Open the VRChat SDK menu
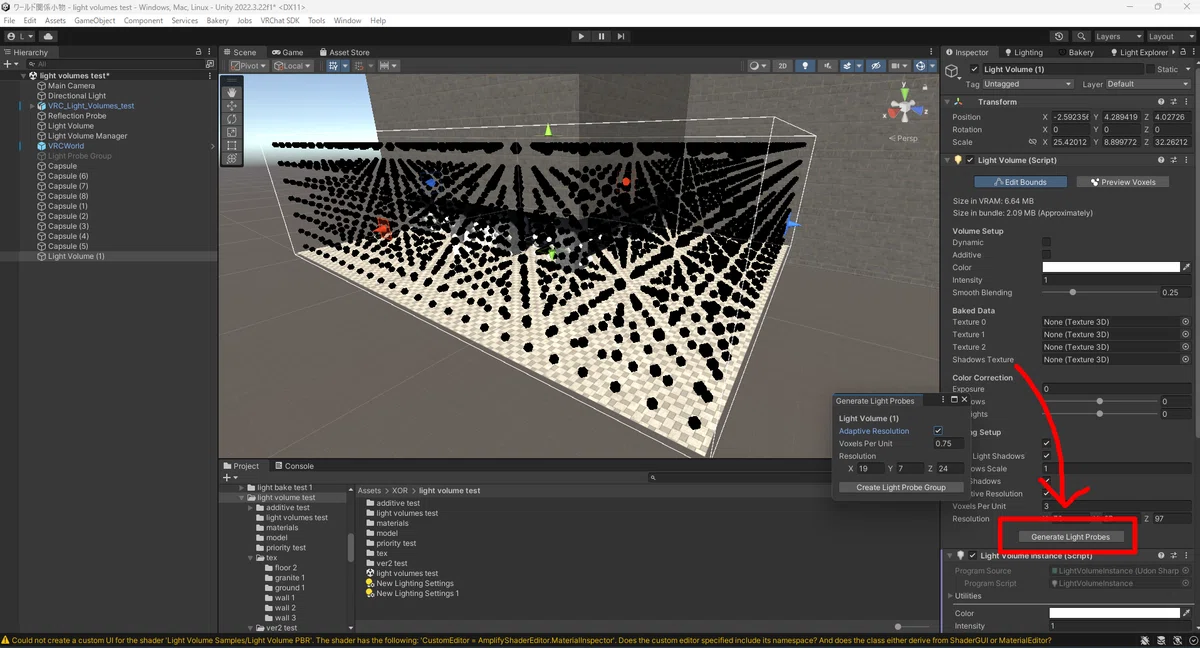Image resolution: width=1200 pixels, height=648 pixels. tap(280, 20)
